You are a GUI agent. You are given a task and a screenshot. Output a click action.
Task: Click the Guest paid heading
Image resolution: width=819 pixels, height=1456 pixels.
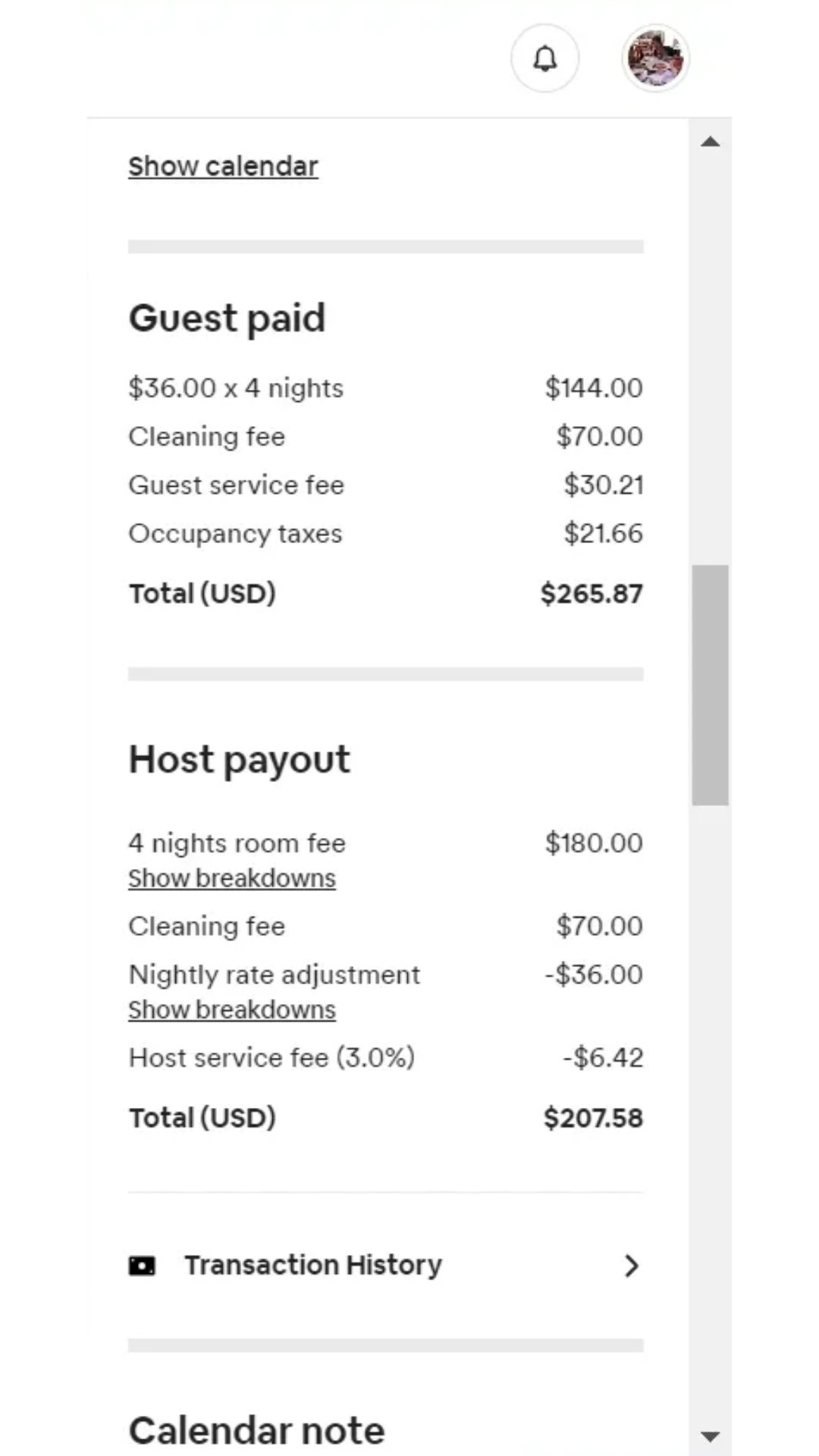click(x=227, y=318)
